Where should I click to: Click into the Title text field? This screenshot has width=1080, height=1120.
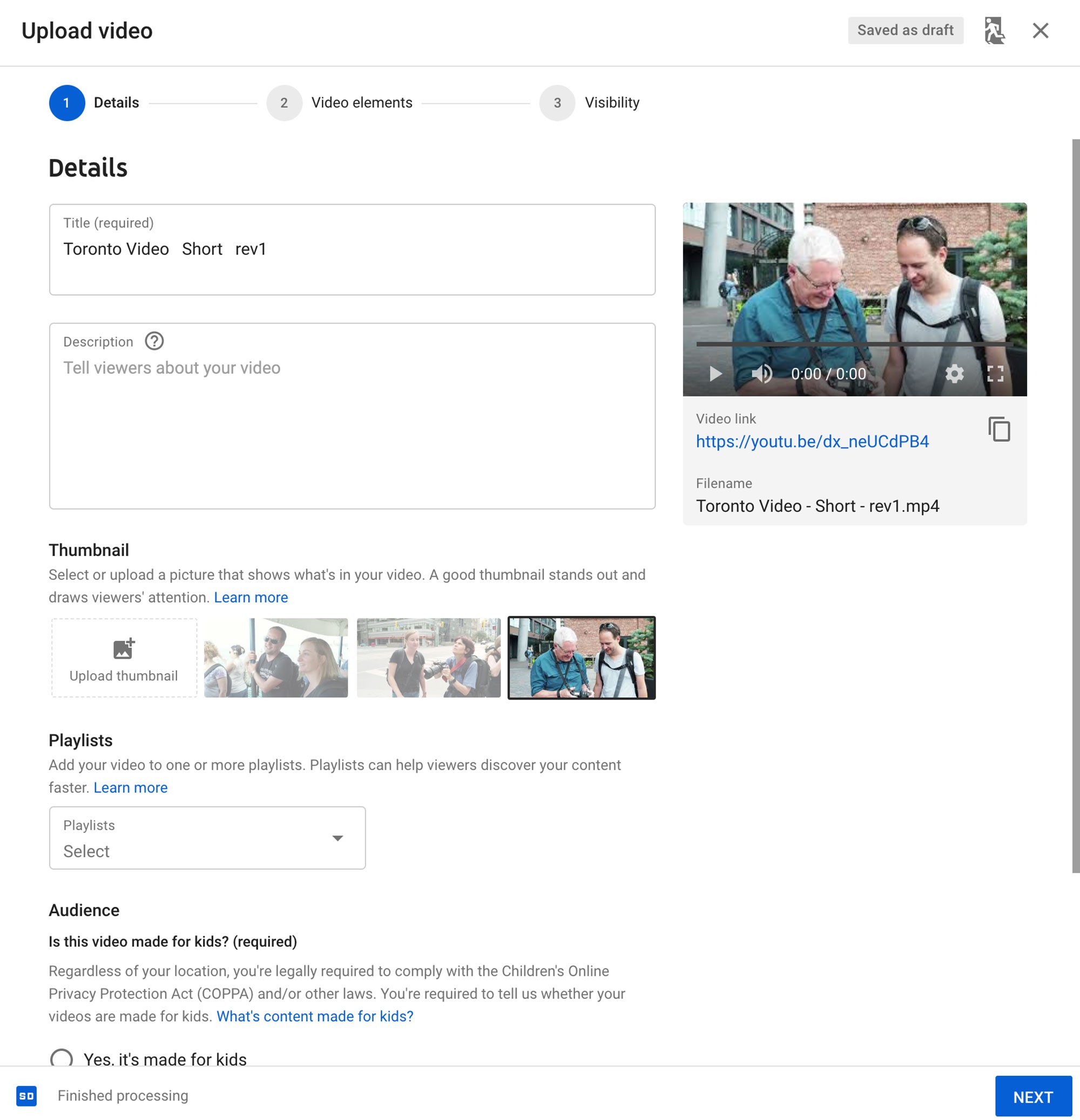[x=352, y=250]
